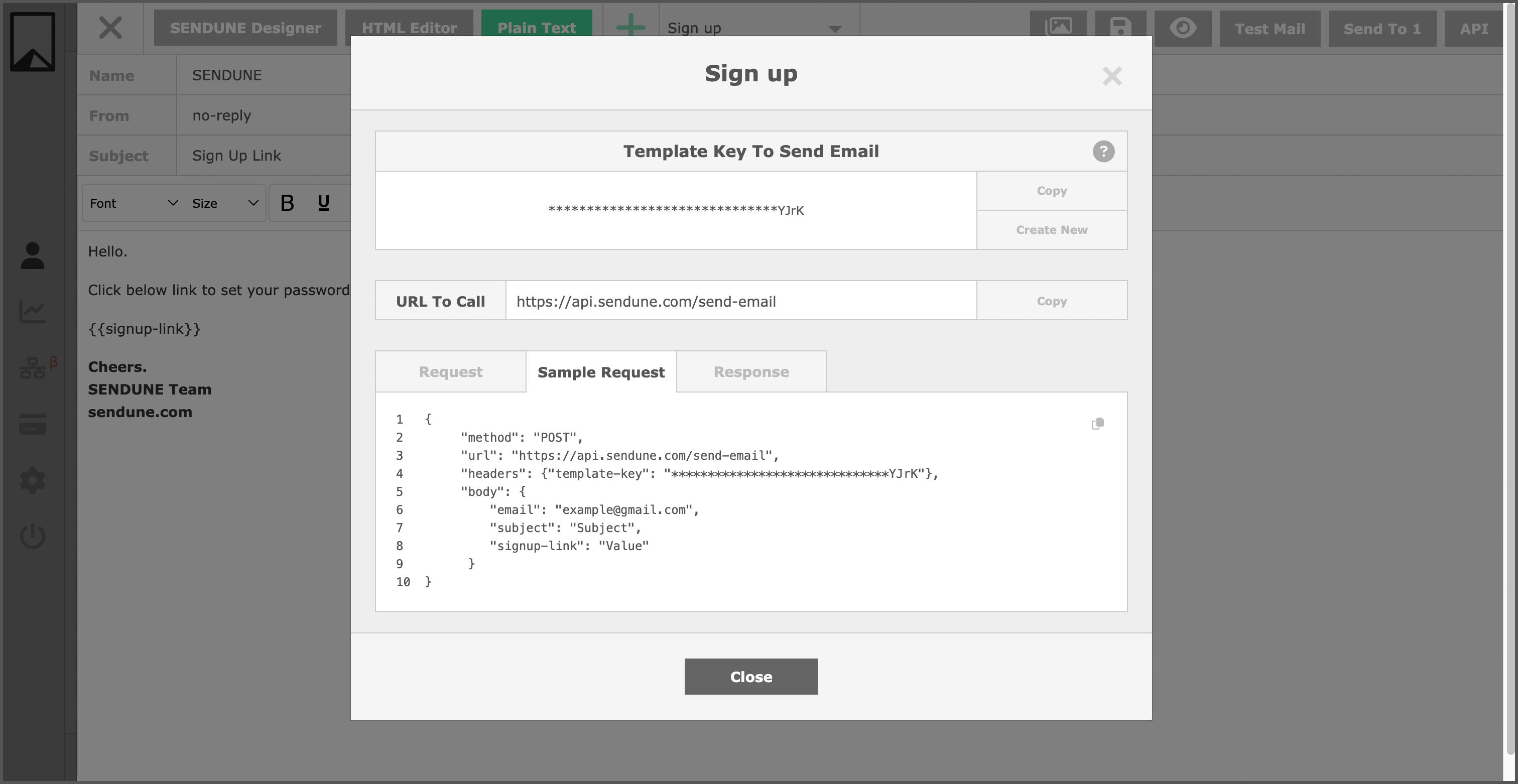
Task: Click the SENDUNE Designer tab
Action: [x=246, y=28]
